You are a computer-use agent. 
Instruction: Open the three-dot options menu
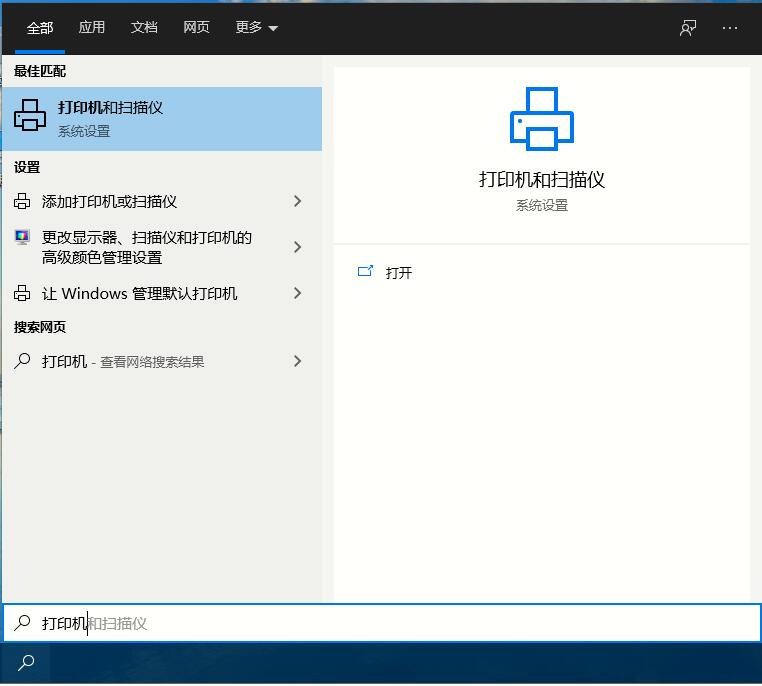730,28
